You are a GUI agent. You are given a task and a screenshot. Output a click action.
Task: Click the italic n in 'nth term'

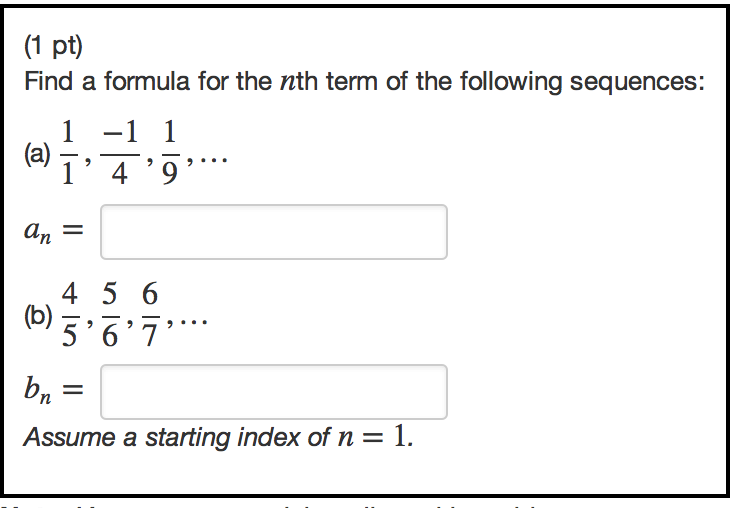(x=287, y=82)
